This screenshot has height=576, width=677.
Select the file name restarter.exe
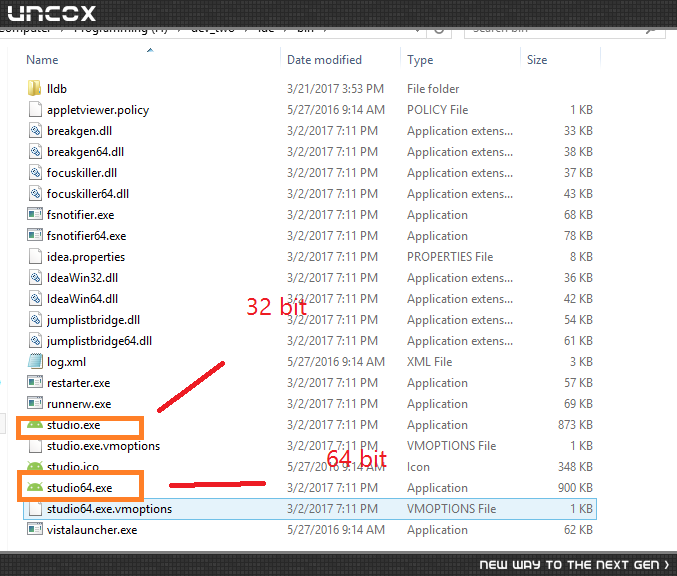click(78, 383)
